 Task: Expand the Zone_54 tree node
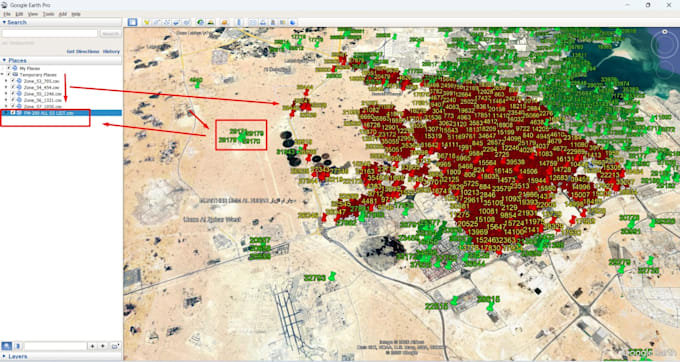pos(6,87)
